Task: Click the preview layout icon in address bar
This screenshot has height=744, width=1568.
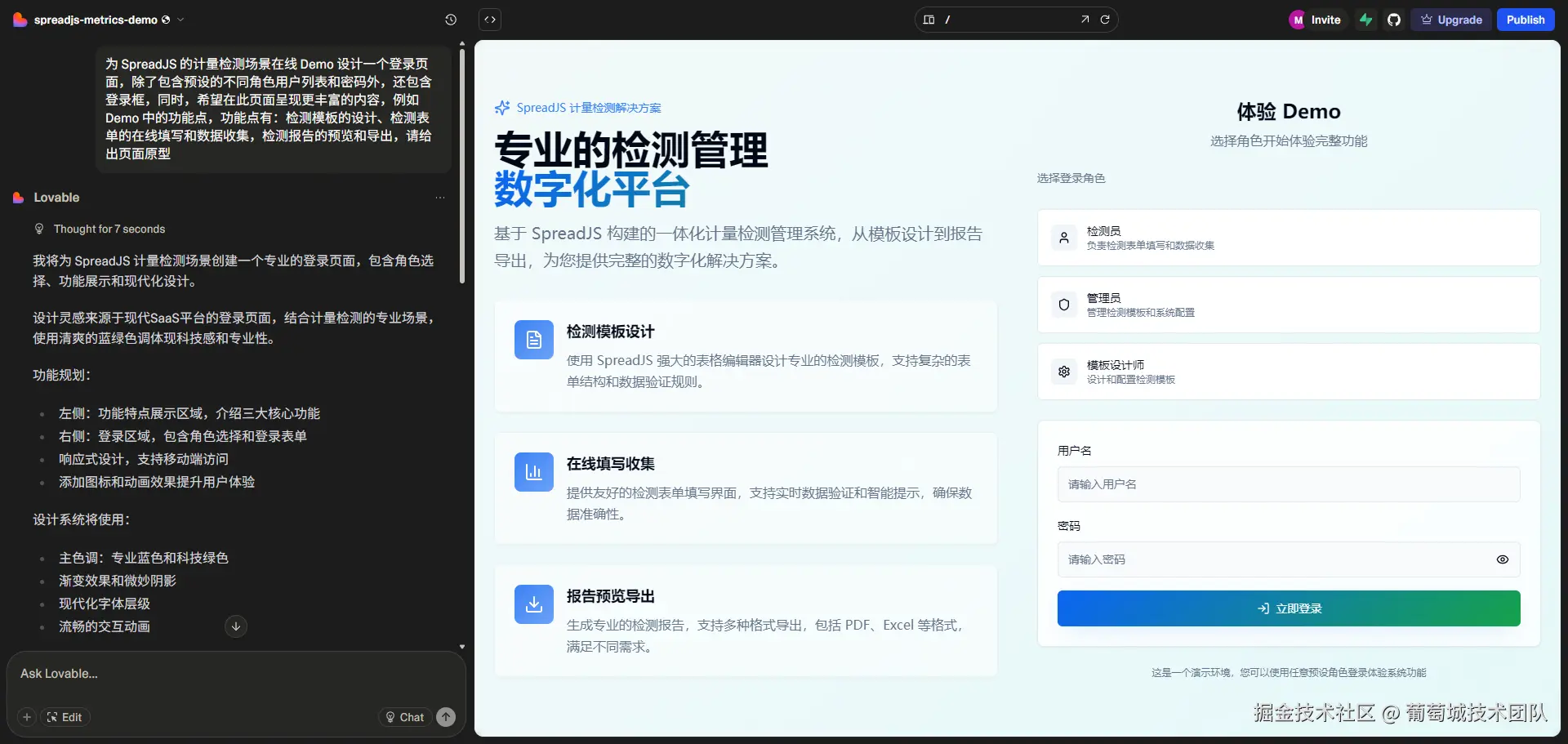Action: (x=929, y=20)
